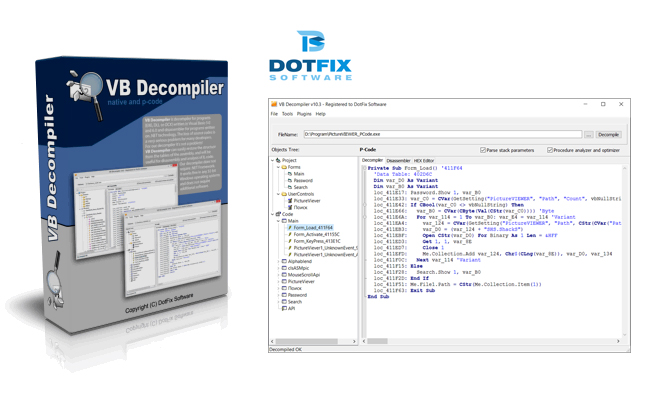Click the Form_Activate_41155C procedure icon

290,234
